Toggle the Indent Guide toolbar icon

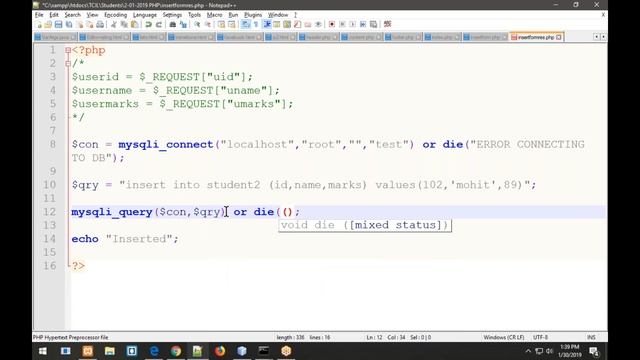point(267,24)
